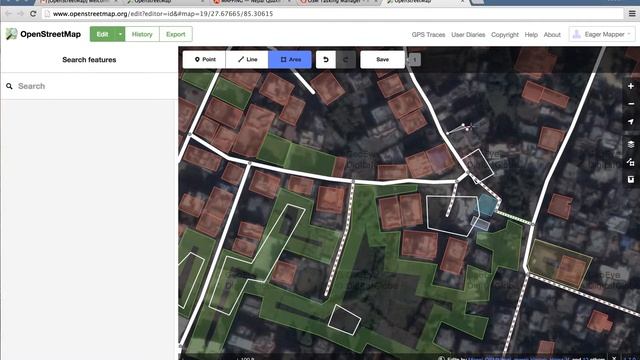Open User Diaries link
Image resolution: width=640 pixels, height=360 pixels.
(468, 35)
